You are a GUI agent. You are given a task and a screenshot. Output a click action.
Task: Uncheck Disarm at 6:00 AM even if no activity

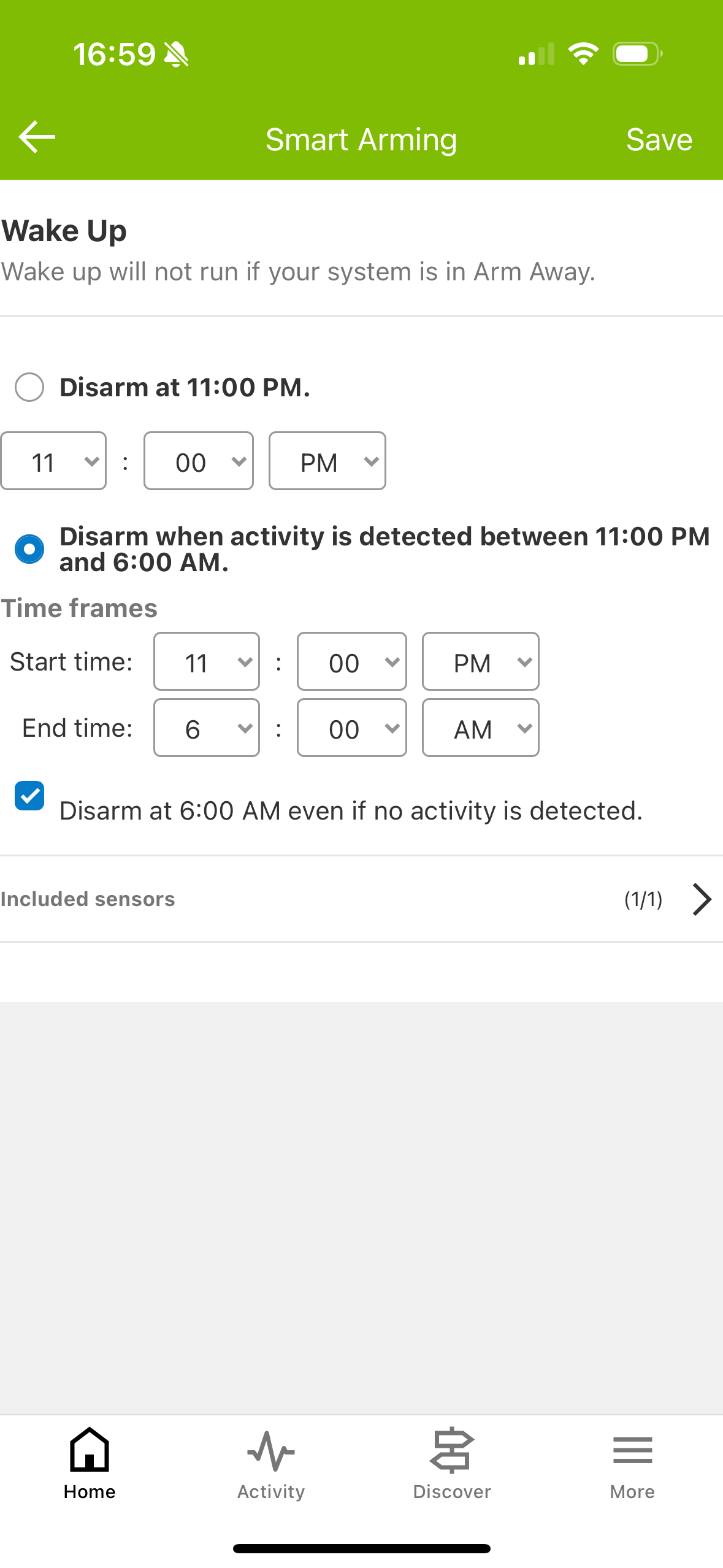[x=29, y=796]
